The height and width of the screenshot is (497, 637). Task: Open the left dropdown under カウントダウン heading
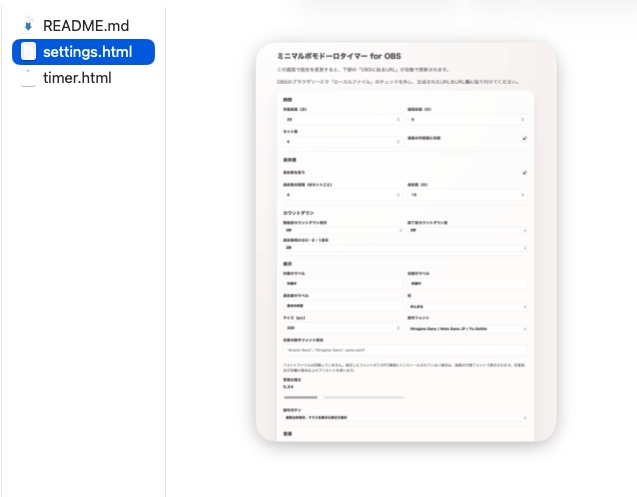[x=343, y=230]
